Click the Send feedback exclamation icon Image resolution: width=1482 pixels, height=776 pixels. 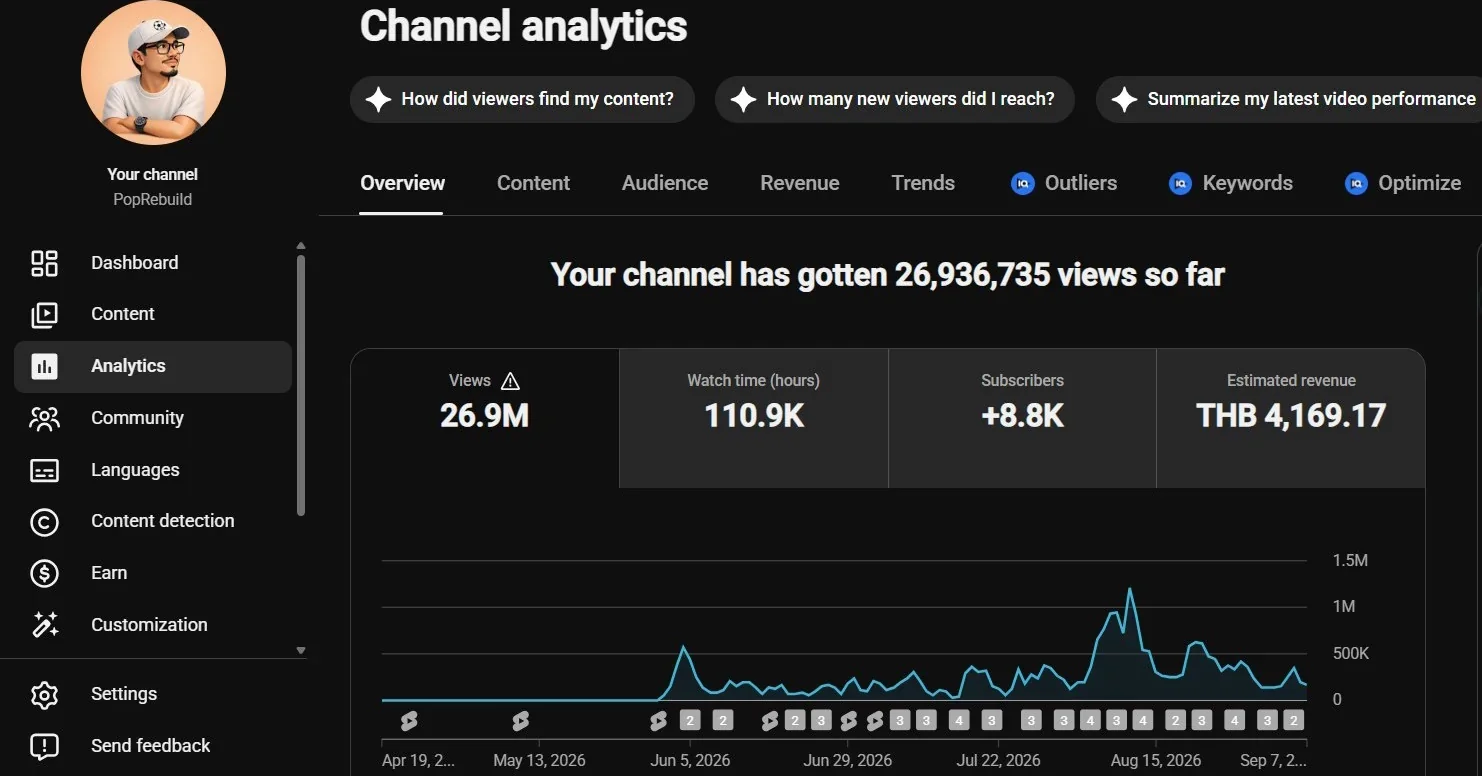[44, 746]
